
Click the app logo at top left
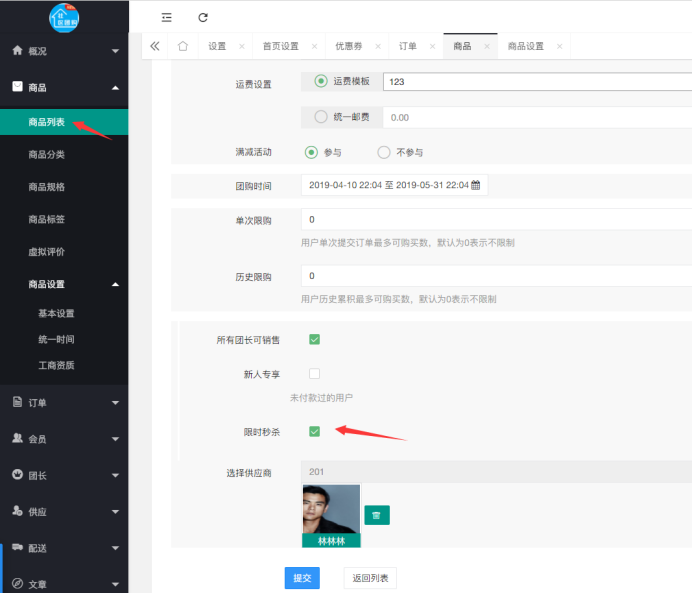click(63, 17)
